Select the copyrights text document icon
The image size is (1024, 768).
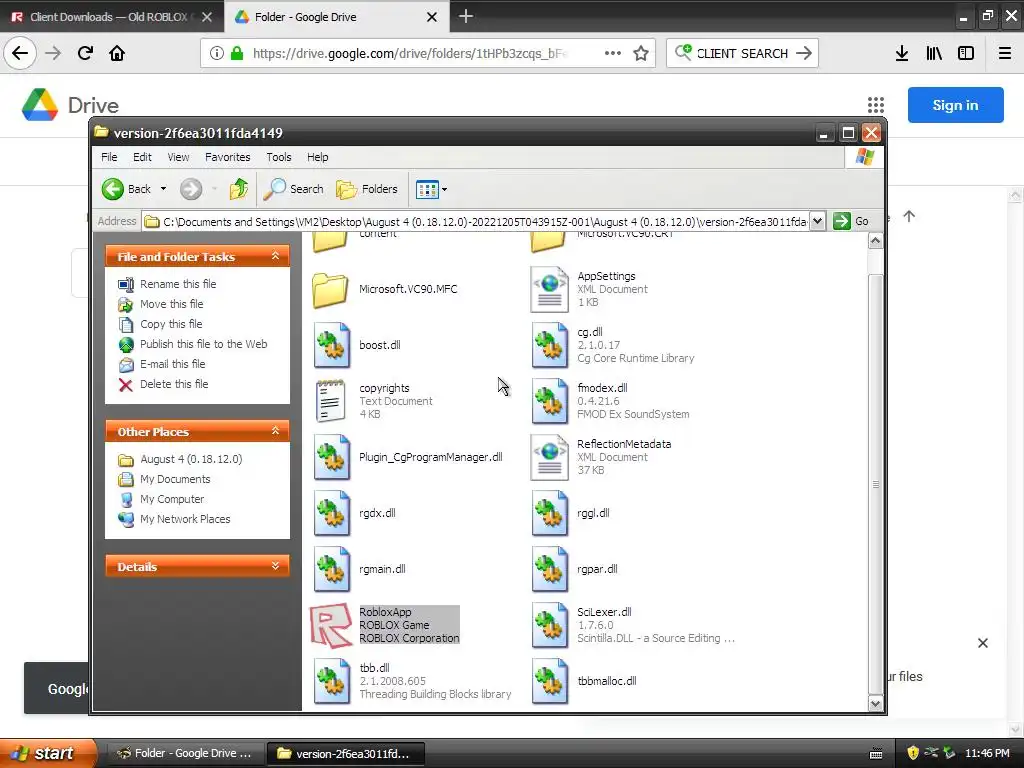[330, 401]
